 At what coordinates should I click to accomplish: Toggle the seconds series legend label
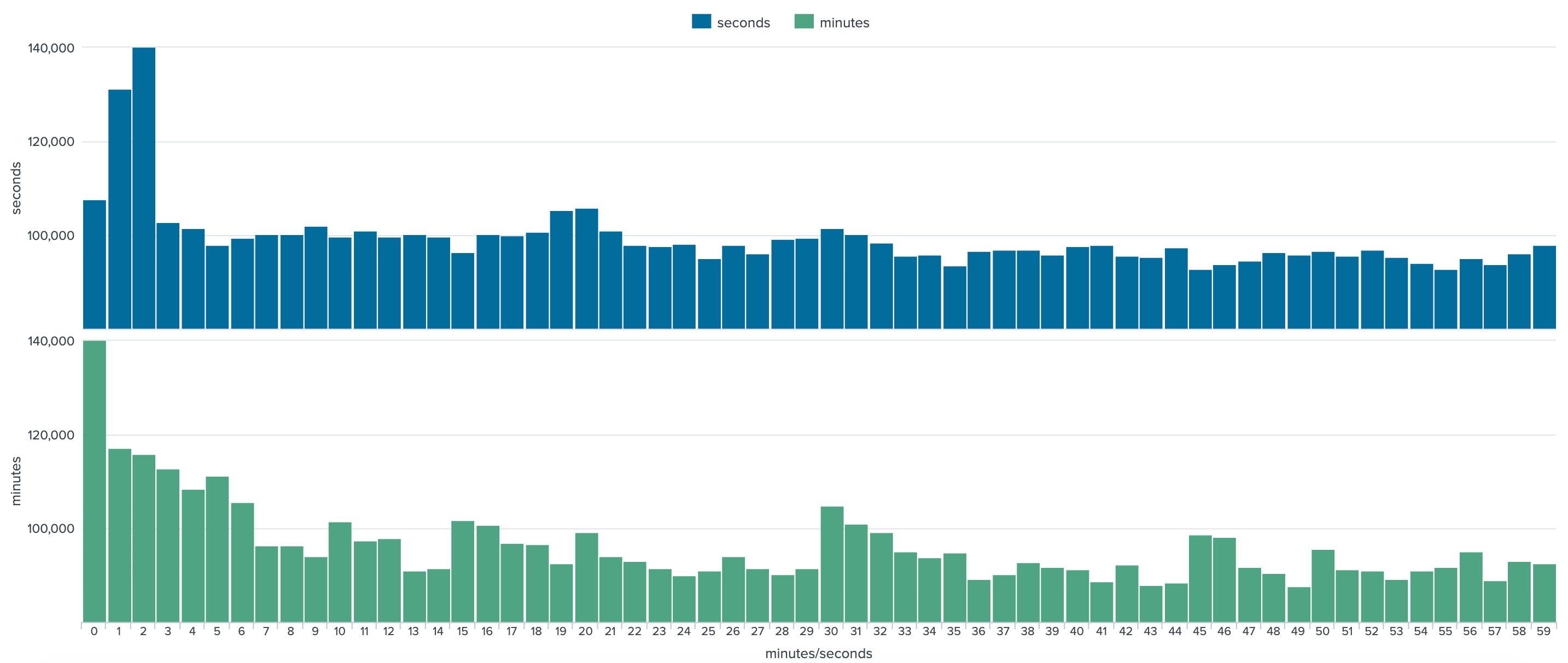[x=743, y=23]
